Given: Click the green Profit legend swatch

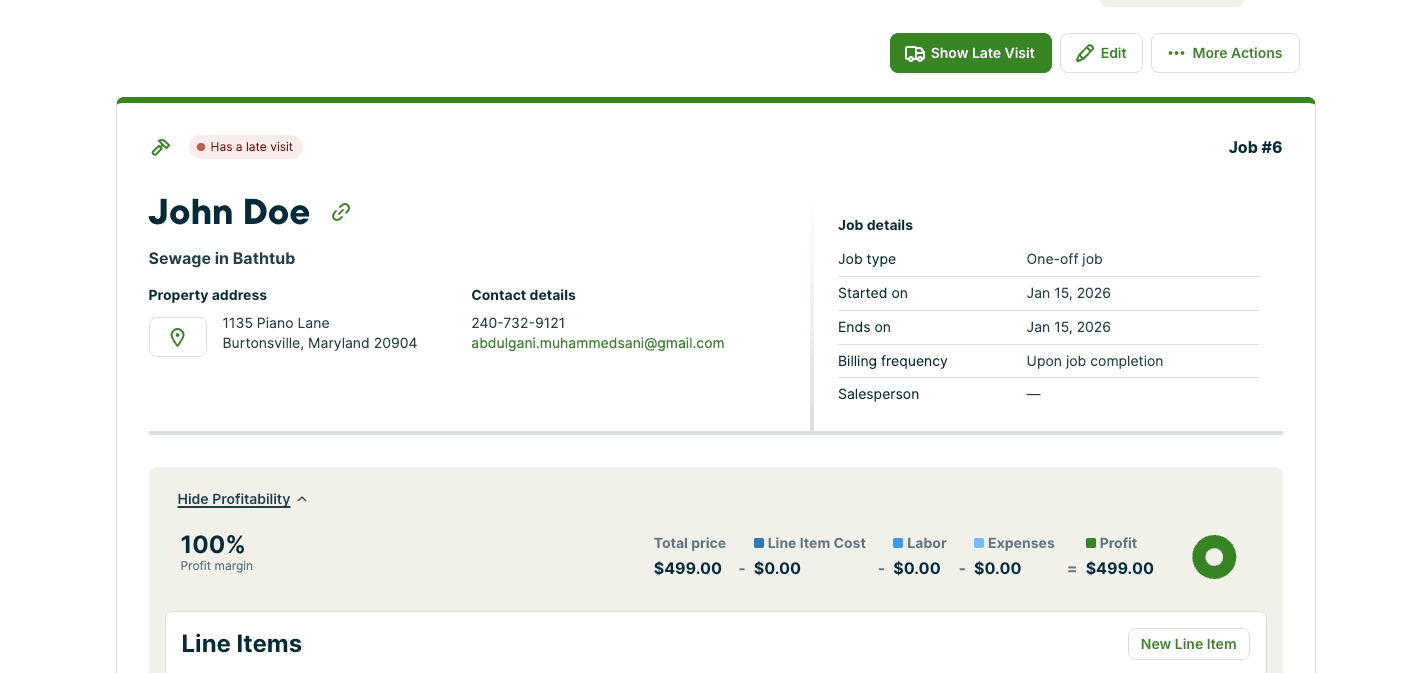Looking at the screenshot, I should [x=1090, y=542].
